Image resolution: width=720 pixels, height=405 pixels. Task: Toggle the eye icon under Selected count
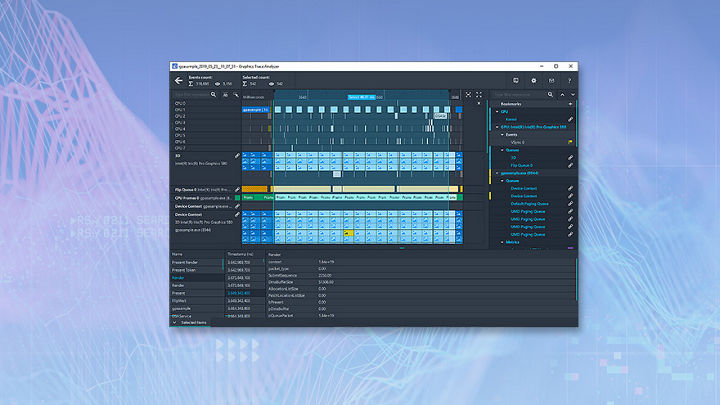pyautogui.click(x=271, y=84)
